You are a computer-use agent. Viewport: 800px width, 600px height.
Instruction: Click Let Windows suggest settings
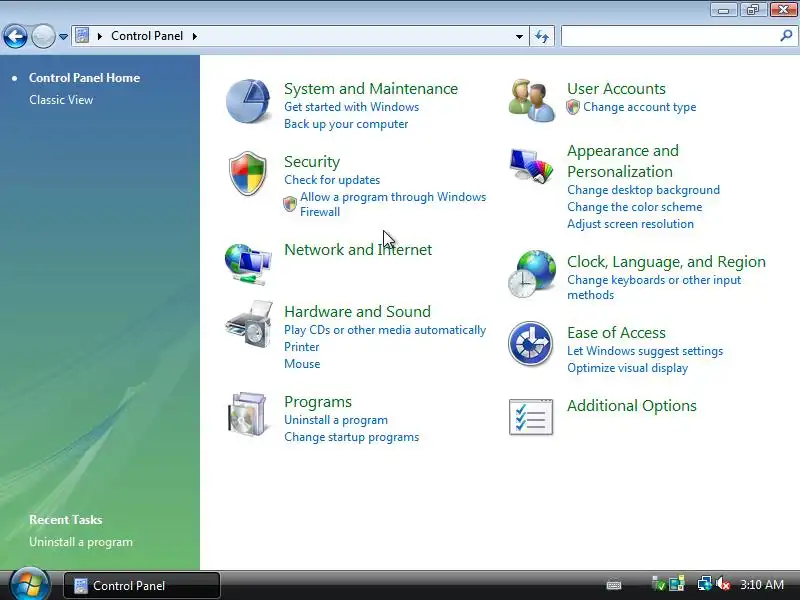(645, 351)
